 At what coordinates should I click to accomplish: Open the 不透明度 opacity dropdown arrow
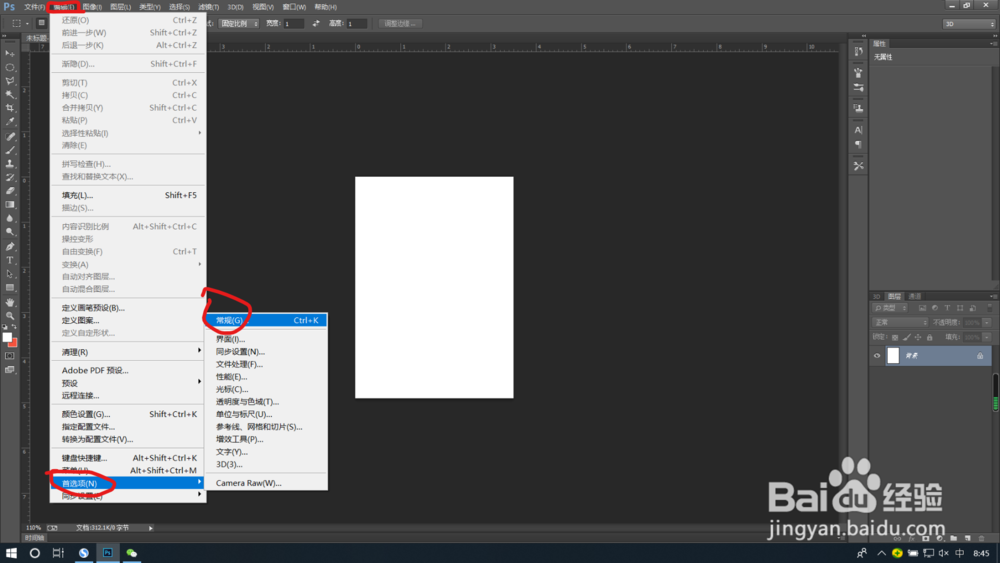987,323
